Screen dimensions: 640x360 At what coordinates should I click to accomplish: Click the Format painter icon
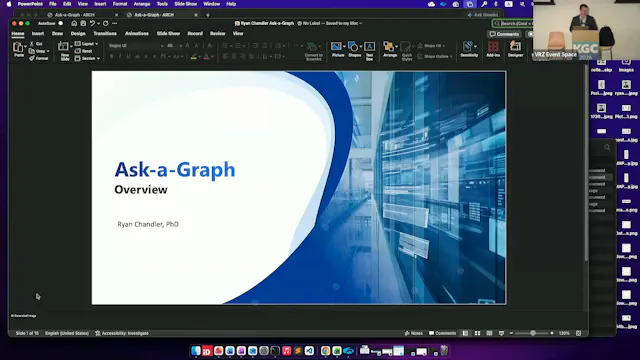[x=32, y=58]
